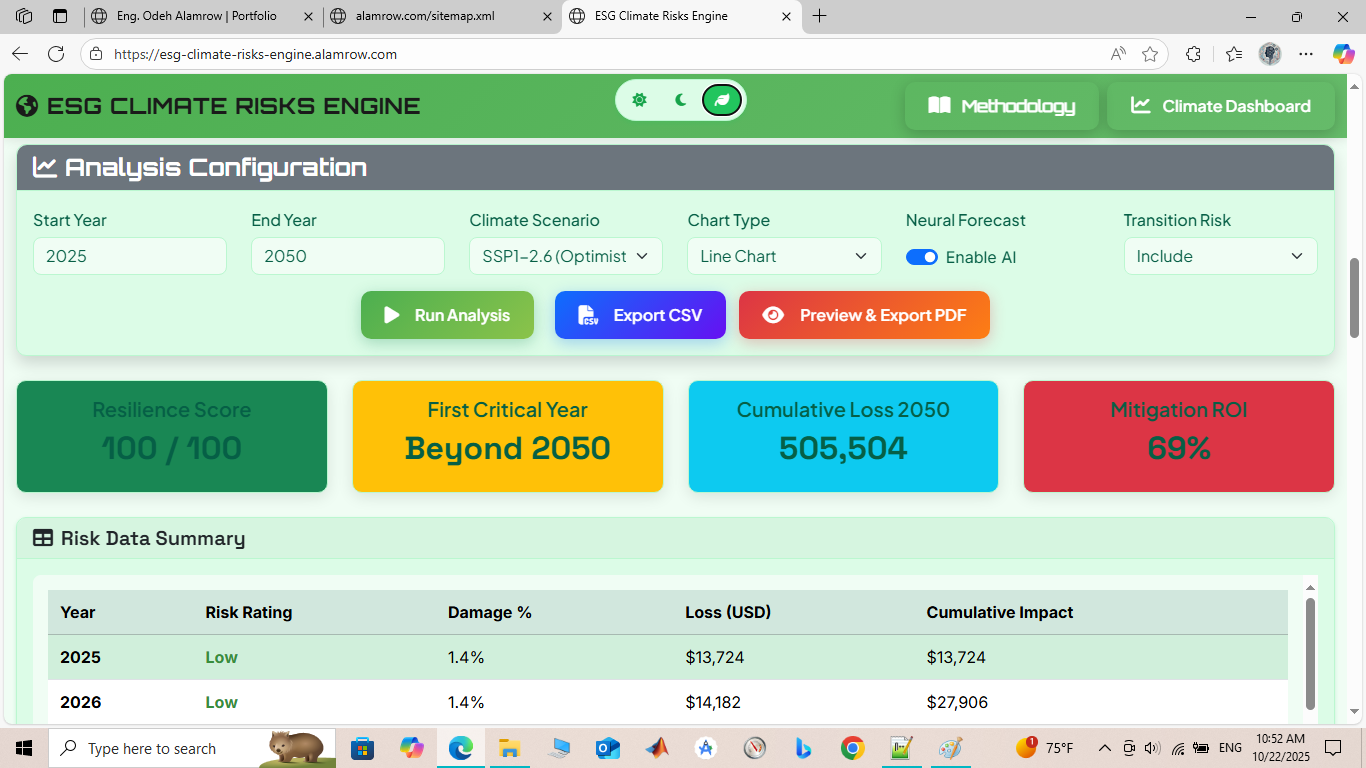Click the Run Analysis button
1366x768 pixels.
[447, 315]
